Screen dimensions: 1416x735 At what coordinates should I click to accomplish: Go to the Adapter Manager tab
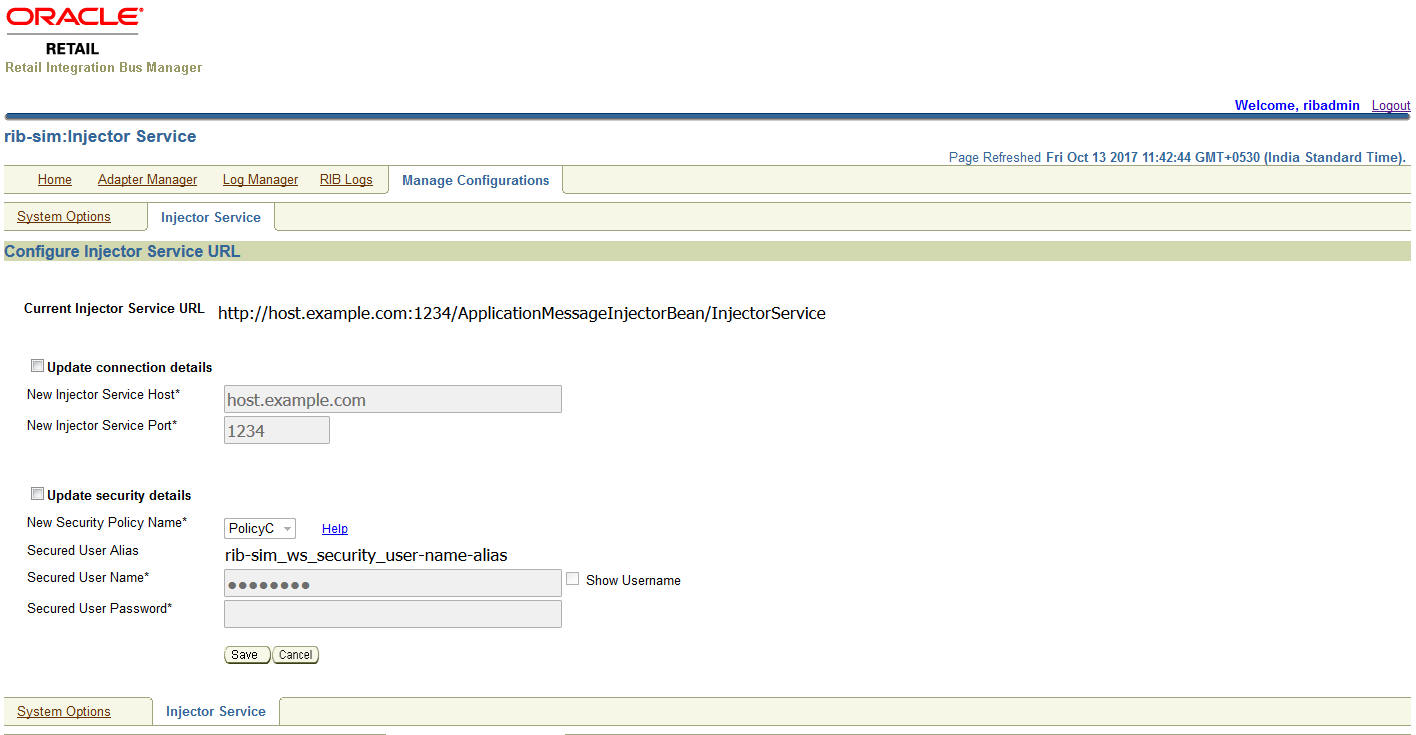(147, 180)
